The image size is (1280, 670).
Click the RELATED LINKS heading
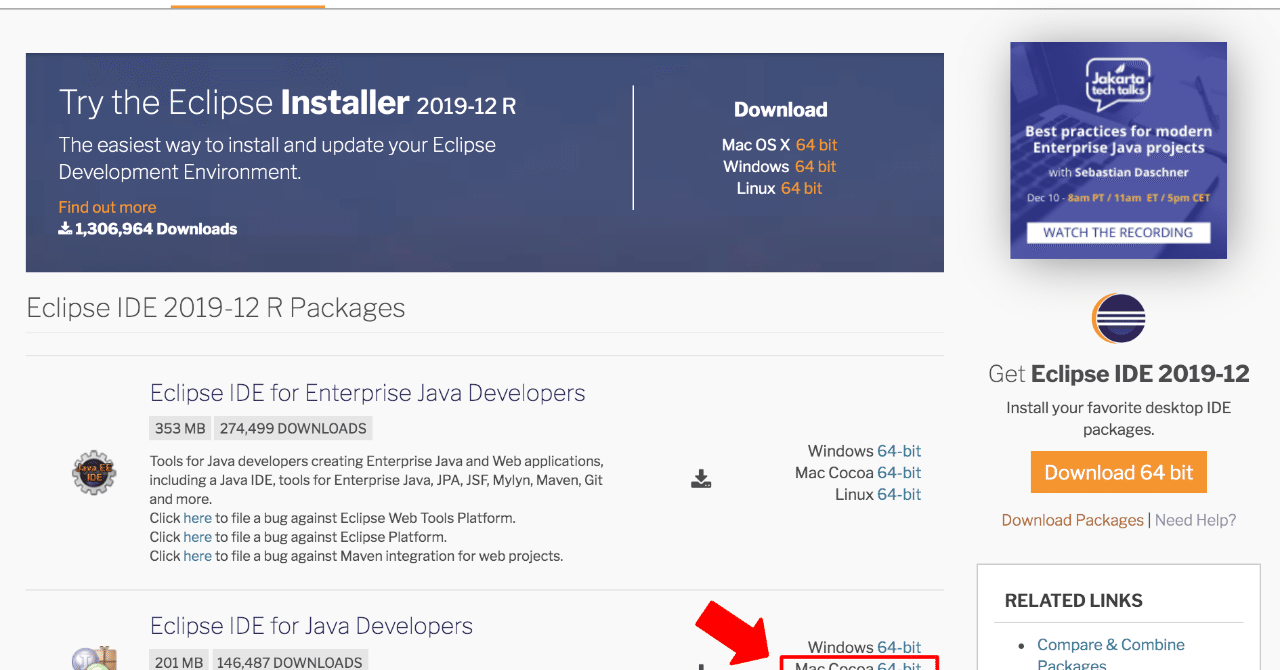coord(1073,601)
